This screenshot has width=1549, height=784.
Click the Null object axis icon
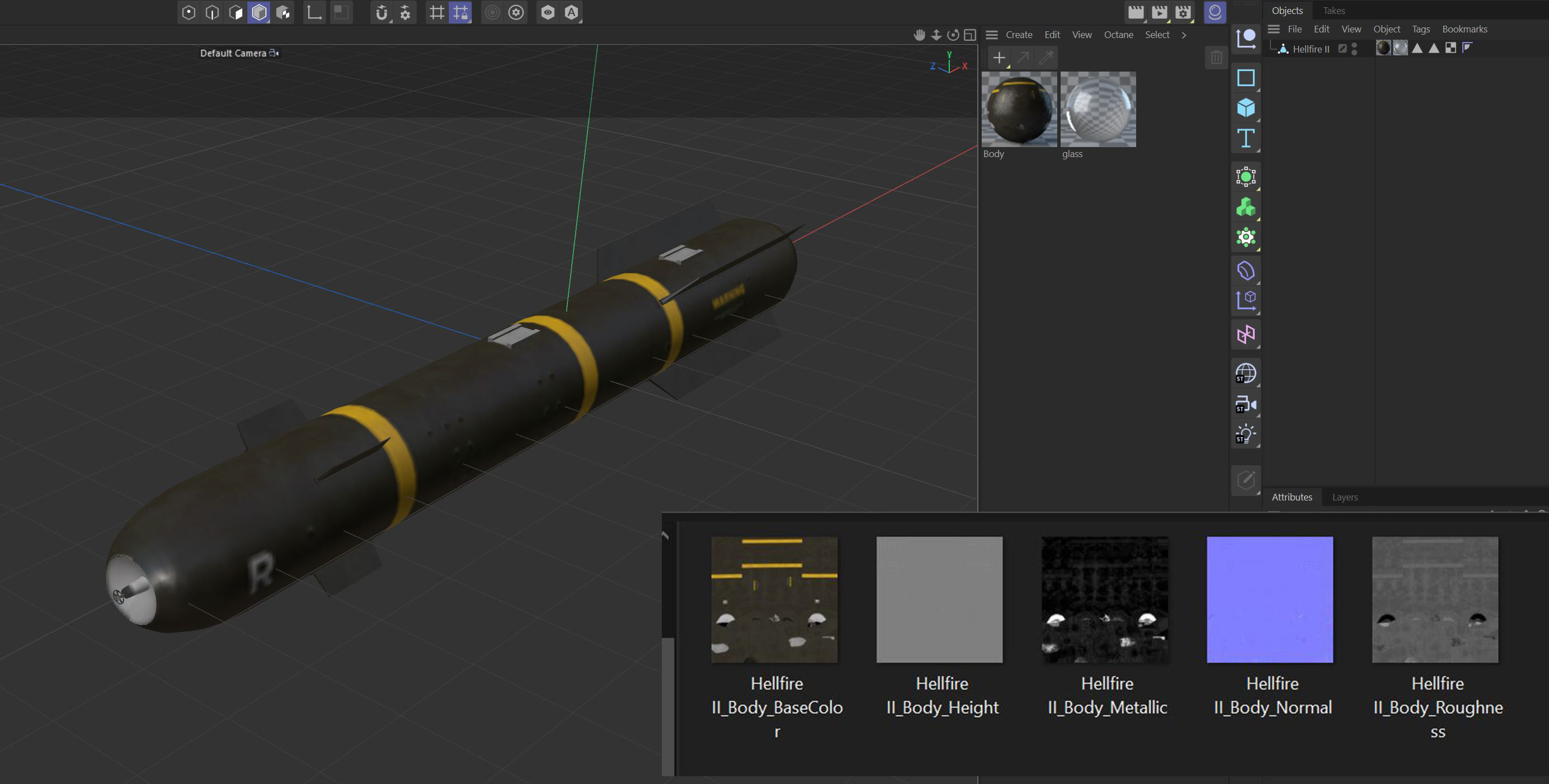pos(1246,39)
